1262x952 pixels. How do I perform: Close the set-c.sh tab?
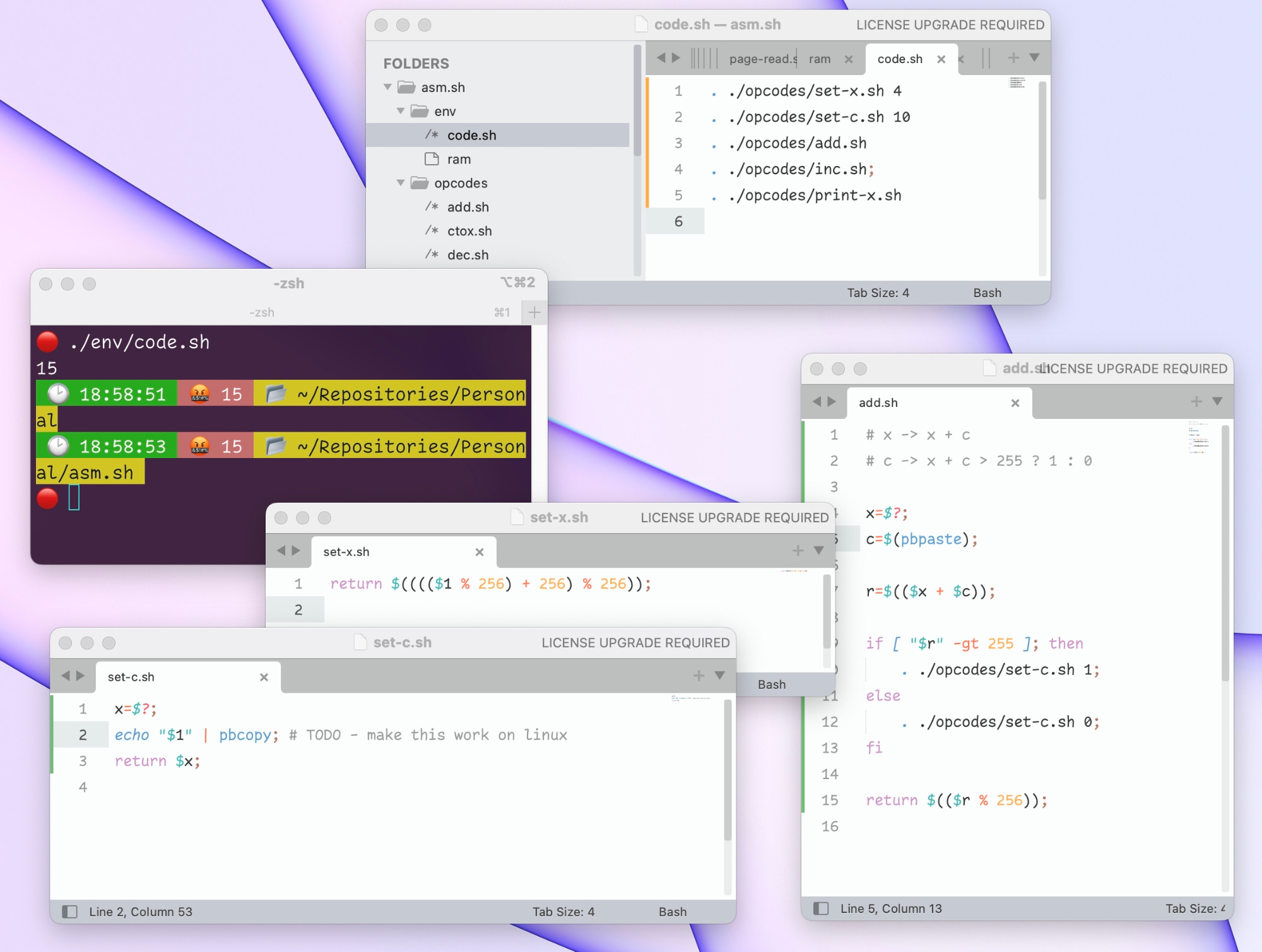[x=264, y=677]
